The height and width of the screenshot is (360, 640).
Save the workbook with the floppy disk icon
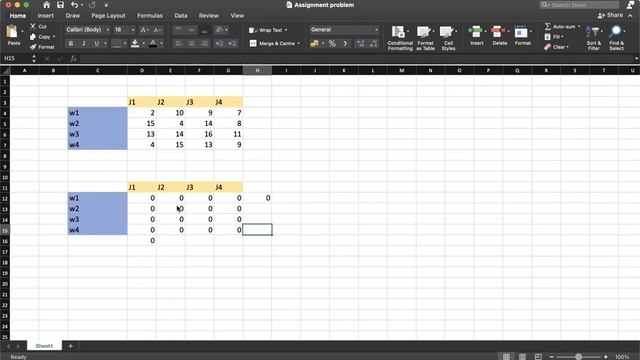(60, 5)
